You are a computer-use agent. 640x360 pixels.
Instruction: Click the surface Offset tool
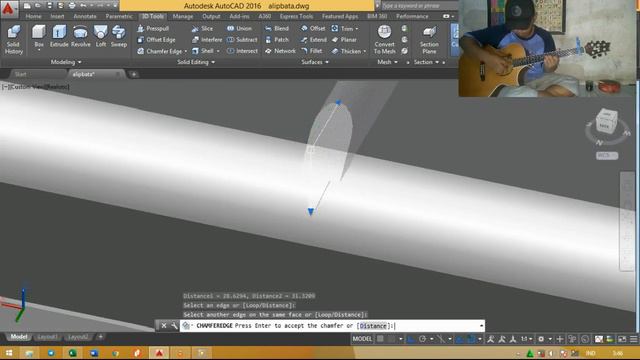(x=313, y=29)
